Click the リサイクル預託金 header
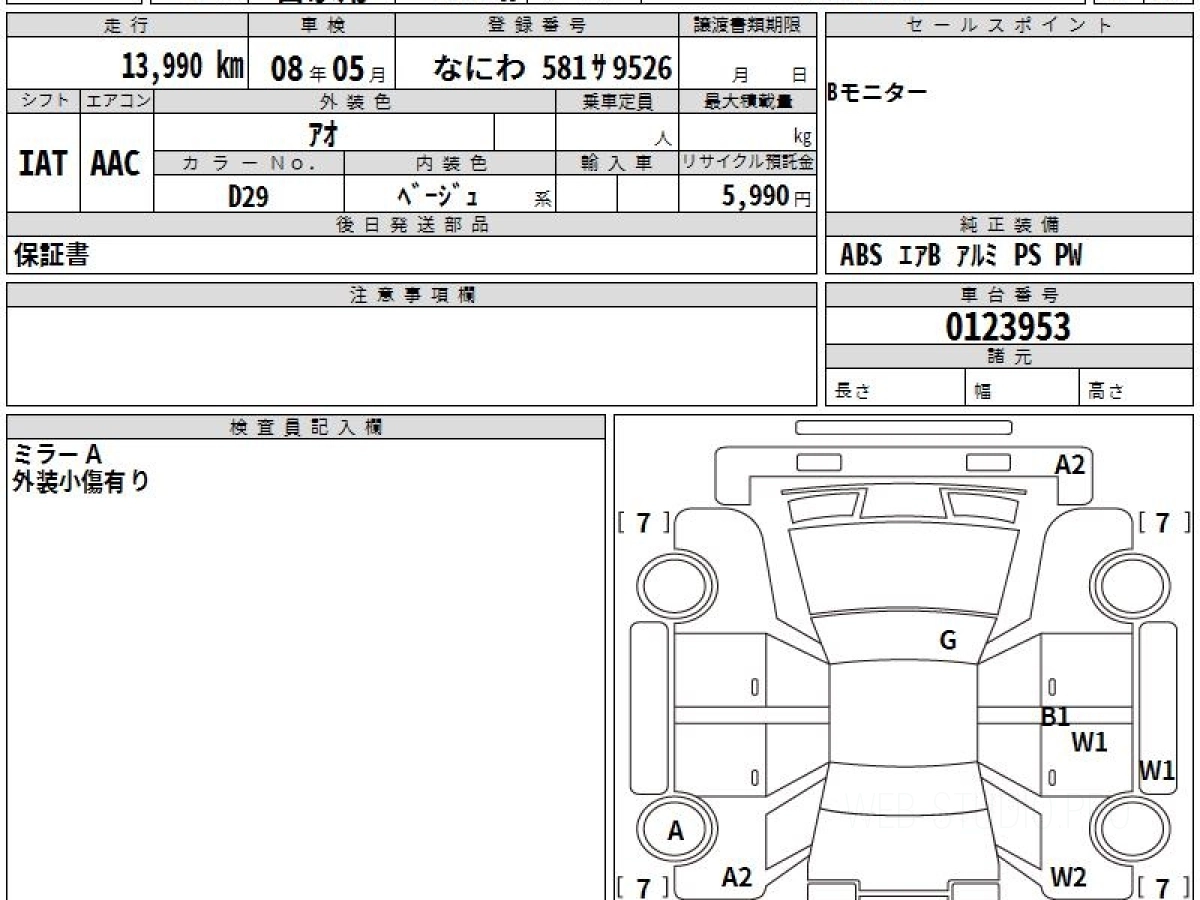The height and width of the screenshot is (900, 1200). 748,164
